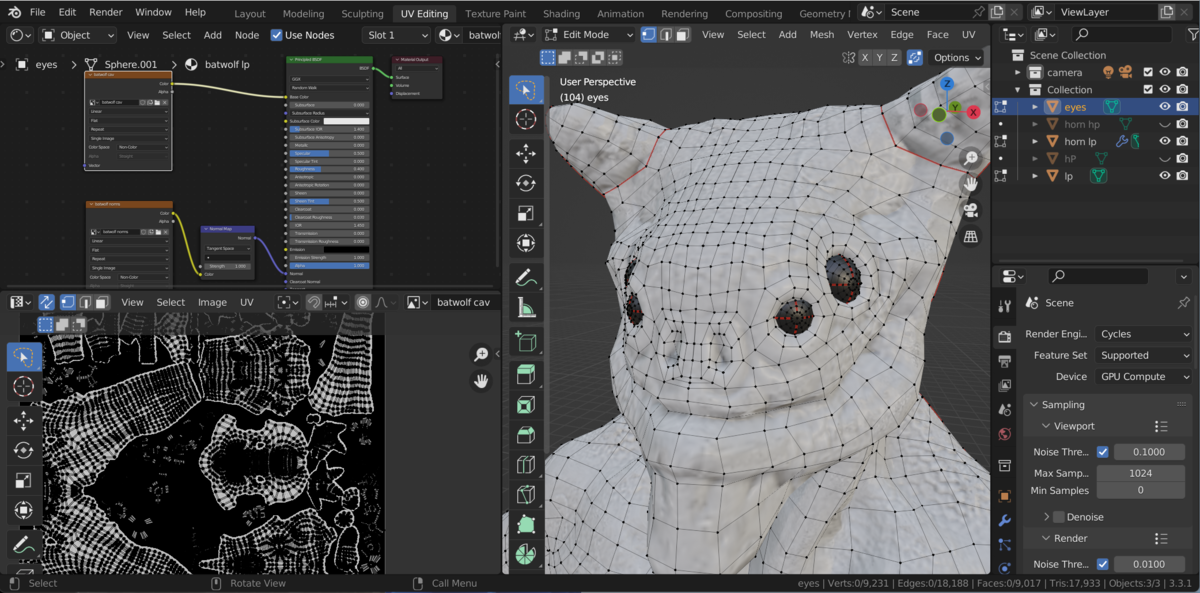Activate the 3D Cursor tool in viewport

pos(526,119)
